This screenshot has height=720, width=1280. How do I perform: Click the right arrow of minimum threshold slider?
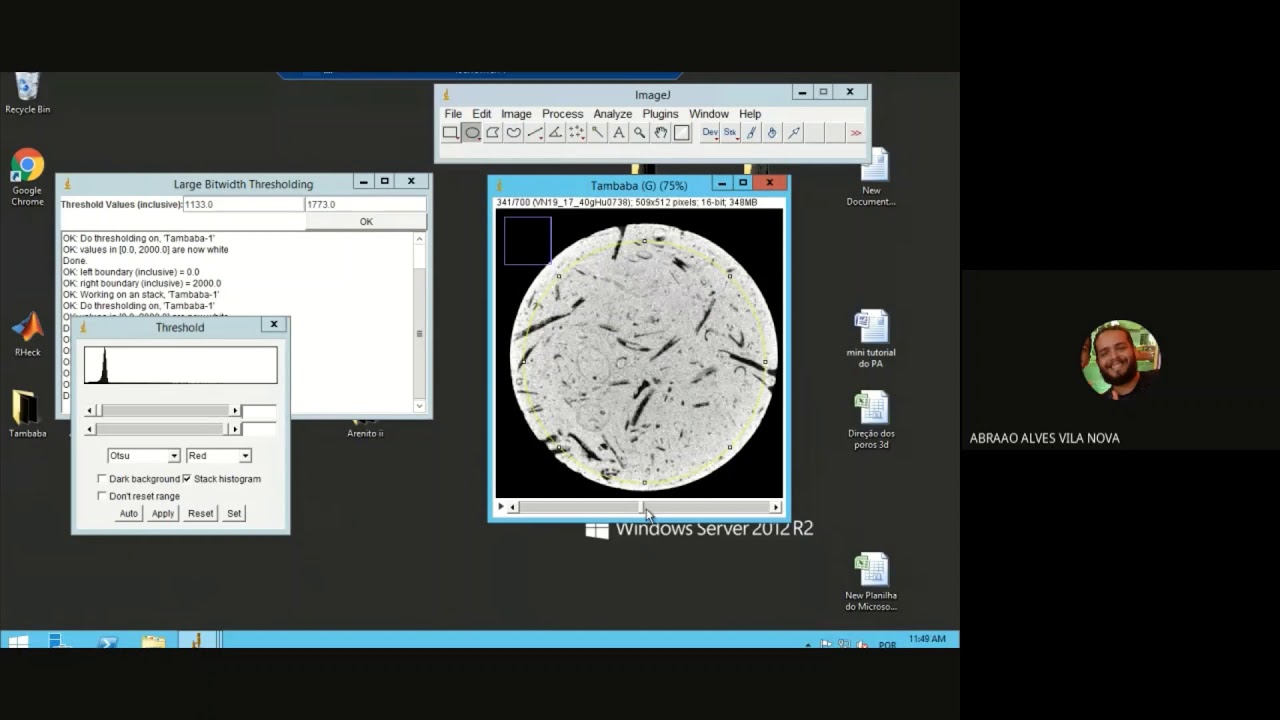pyautogui.click(x=235, y=411)
